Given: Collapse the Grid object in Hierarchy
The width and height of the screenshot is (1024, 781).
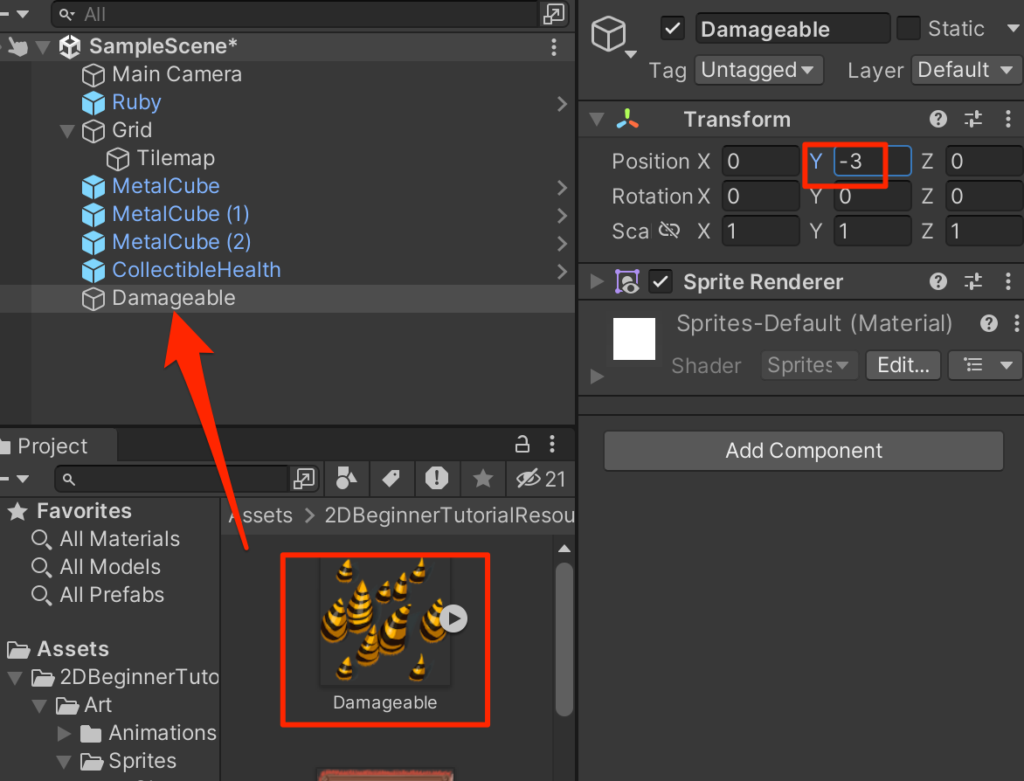Looking at the screenshot, I should coord(67,131).
